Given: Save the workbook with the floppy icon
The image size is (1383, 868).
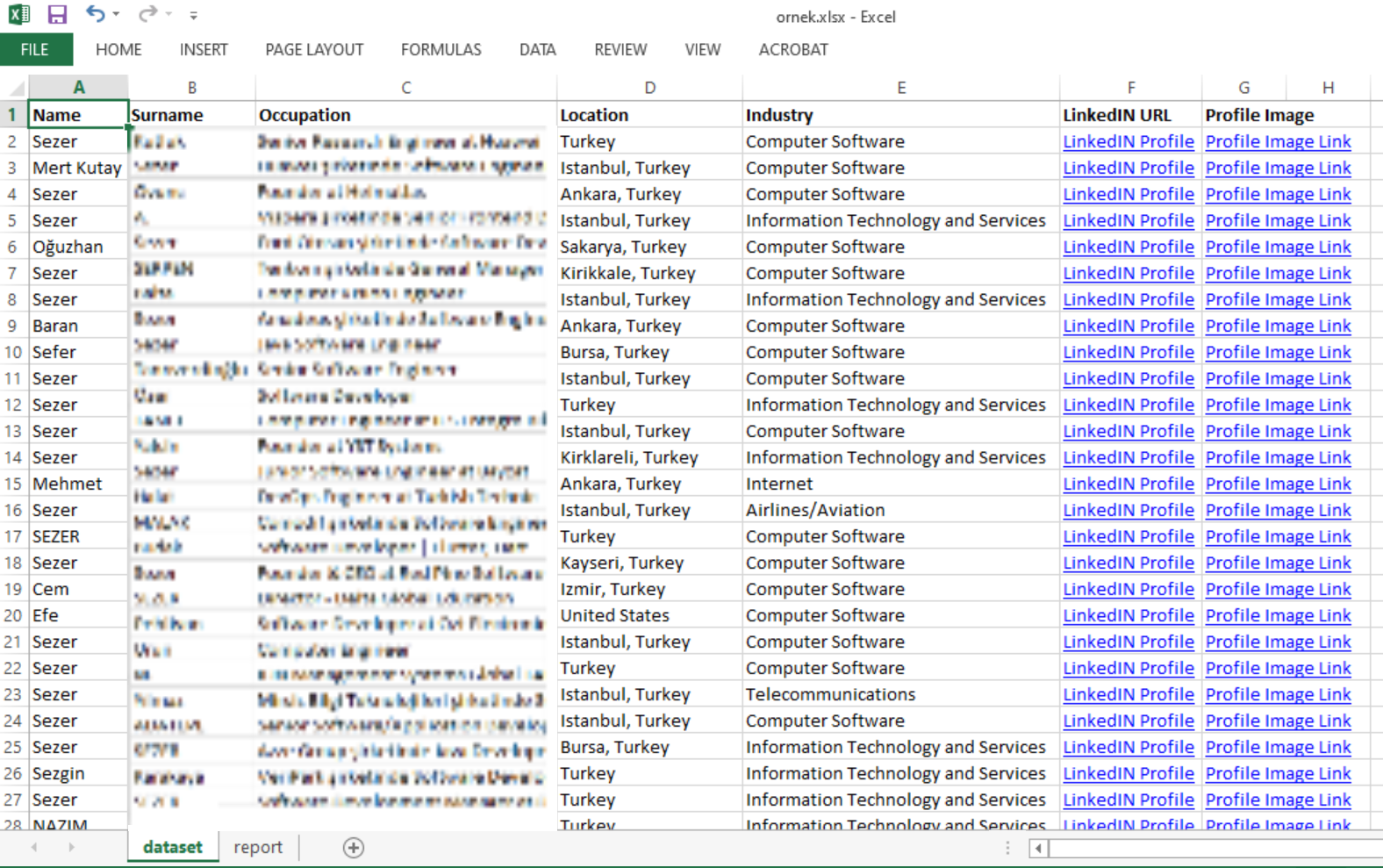Looking at the screenshot, I should click(x=57, y=14).
